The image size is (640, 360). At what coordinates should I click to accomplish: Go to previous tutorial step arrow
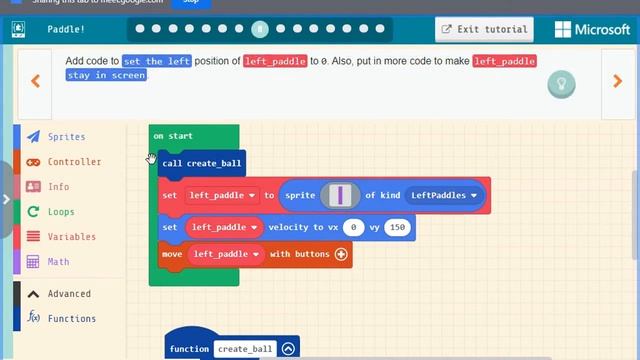click(x=36, y=81)
